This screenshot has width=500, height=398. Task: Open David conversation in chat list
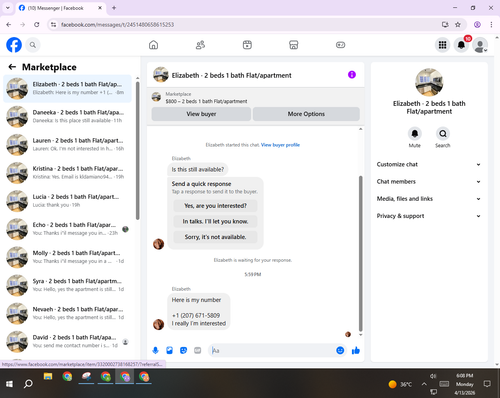click(67, 341)
